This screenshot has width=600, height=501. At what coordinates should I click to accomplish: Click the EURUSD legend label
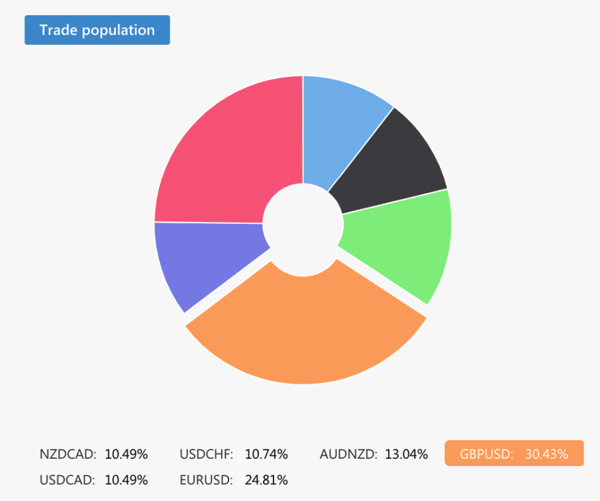click(207, 478)
